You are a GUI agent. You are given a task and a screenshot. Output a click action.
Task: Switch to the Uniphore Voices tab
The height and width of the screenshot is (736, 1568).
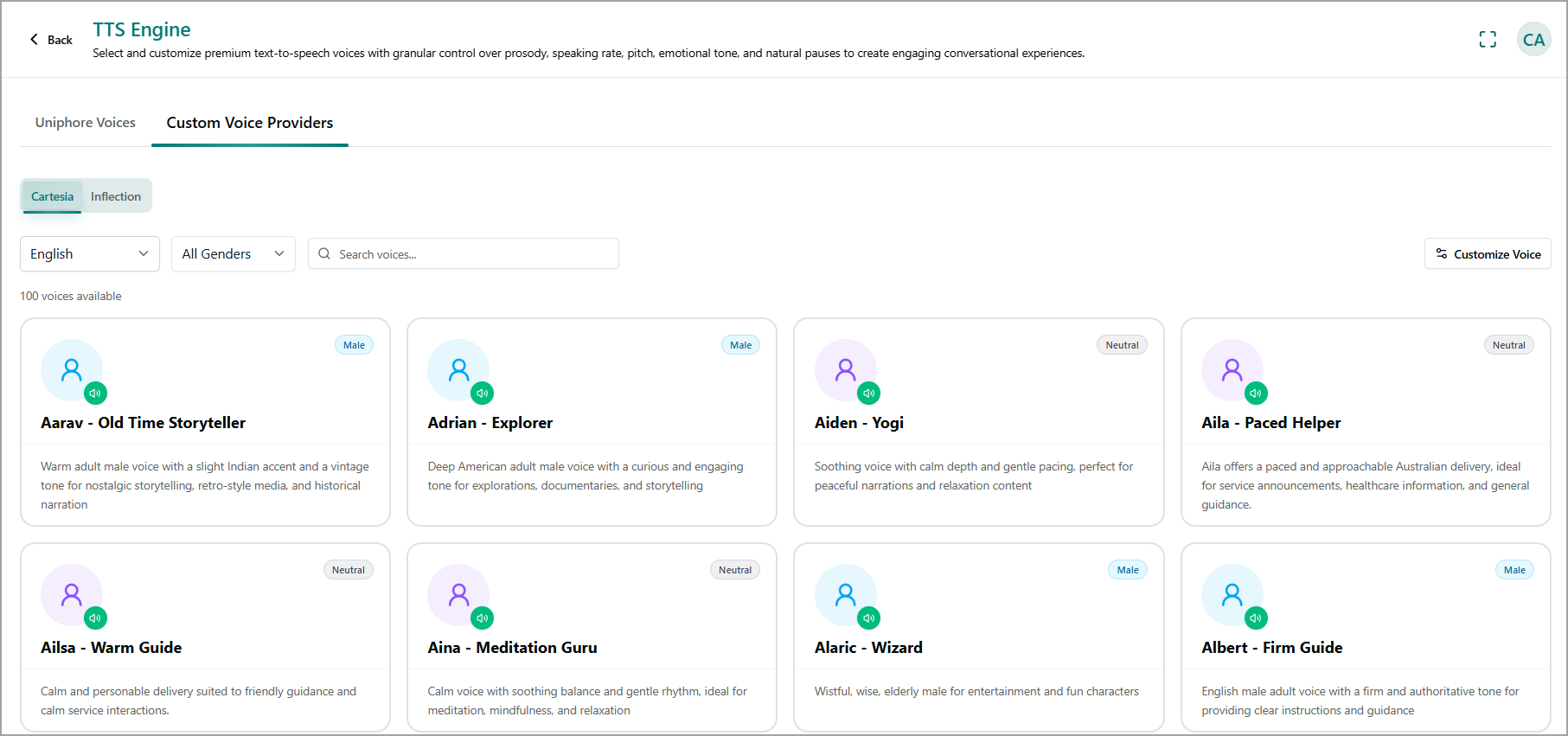(86, 123)
